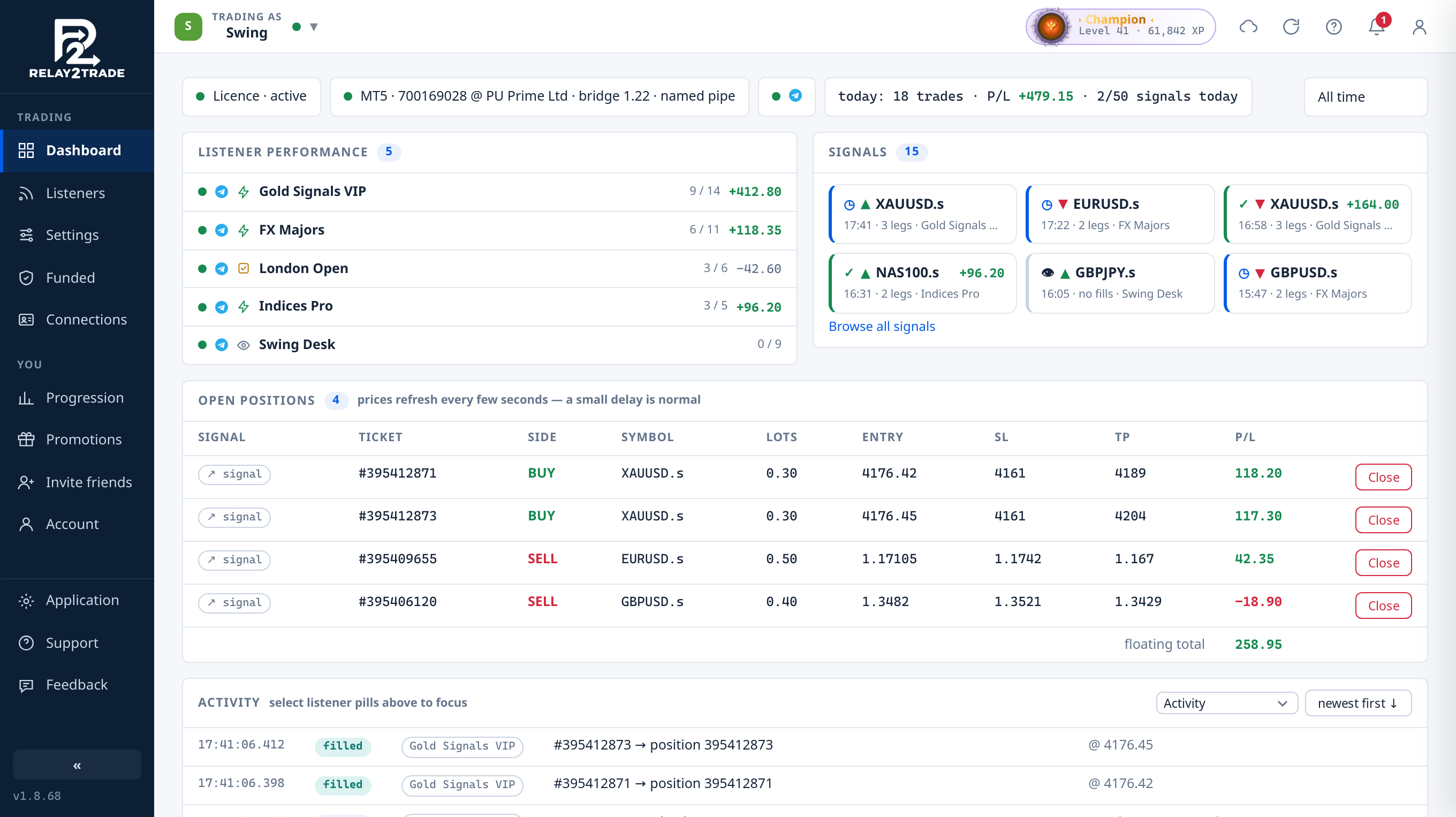The height and width of the screenshot is (817, 1456).
Task: Close the XAUUSD.s position #395412873
Action: click(x=1383, y=520)
